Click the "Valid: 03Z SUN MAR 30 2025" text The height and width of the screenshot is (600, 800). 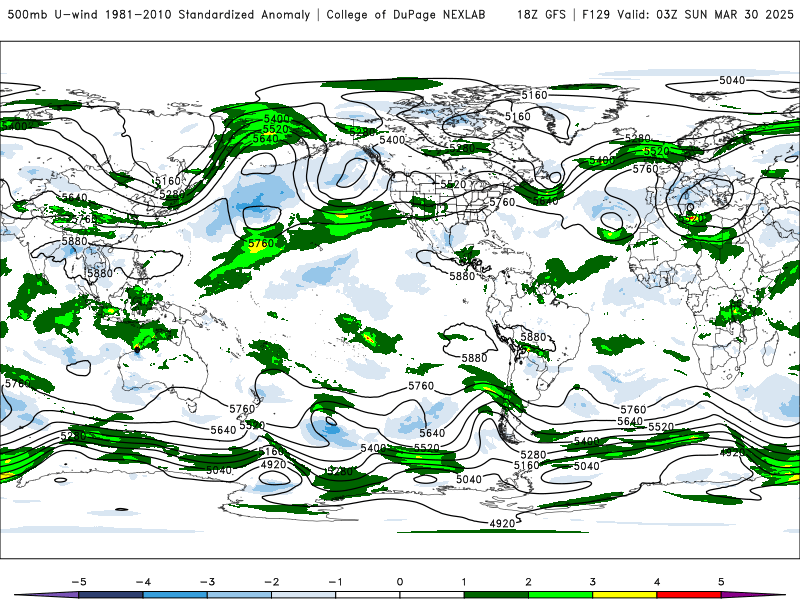coord(706,14)
